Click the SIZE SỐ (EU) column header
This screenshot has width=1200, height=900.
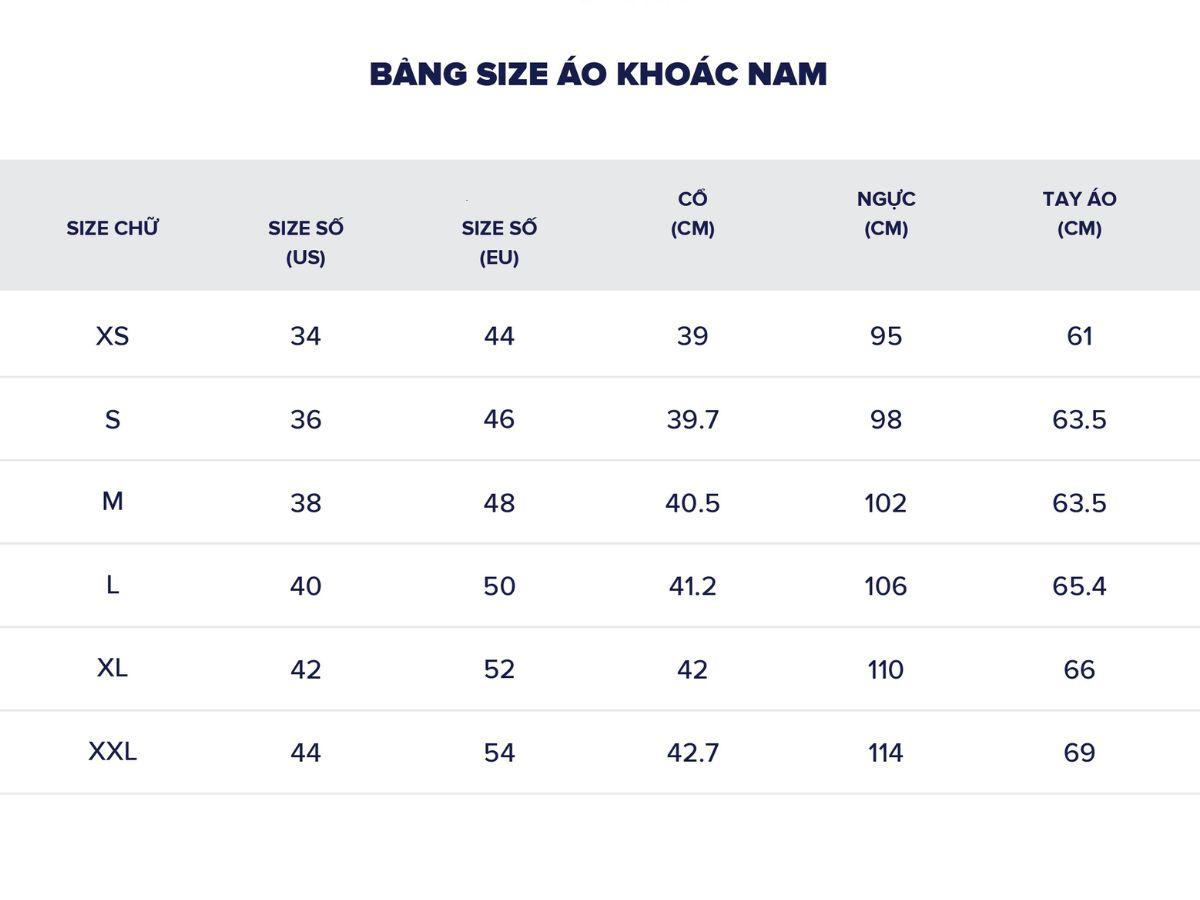tap(499, 242)
